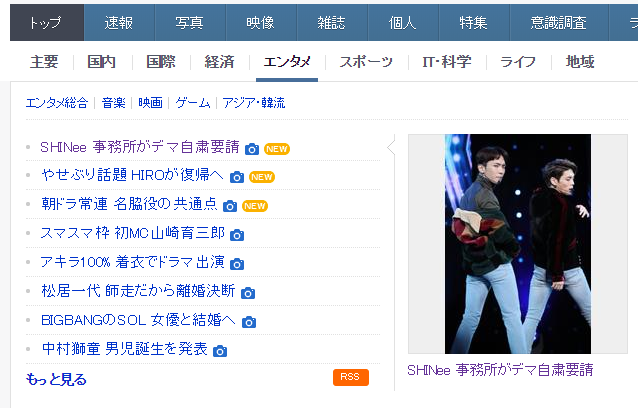The height and width of the screenshot is (408, 638).
Task: Go to the トップ navigation tab
Action: pyautogui.click(x=47, y=22)
